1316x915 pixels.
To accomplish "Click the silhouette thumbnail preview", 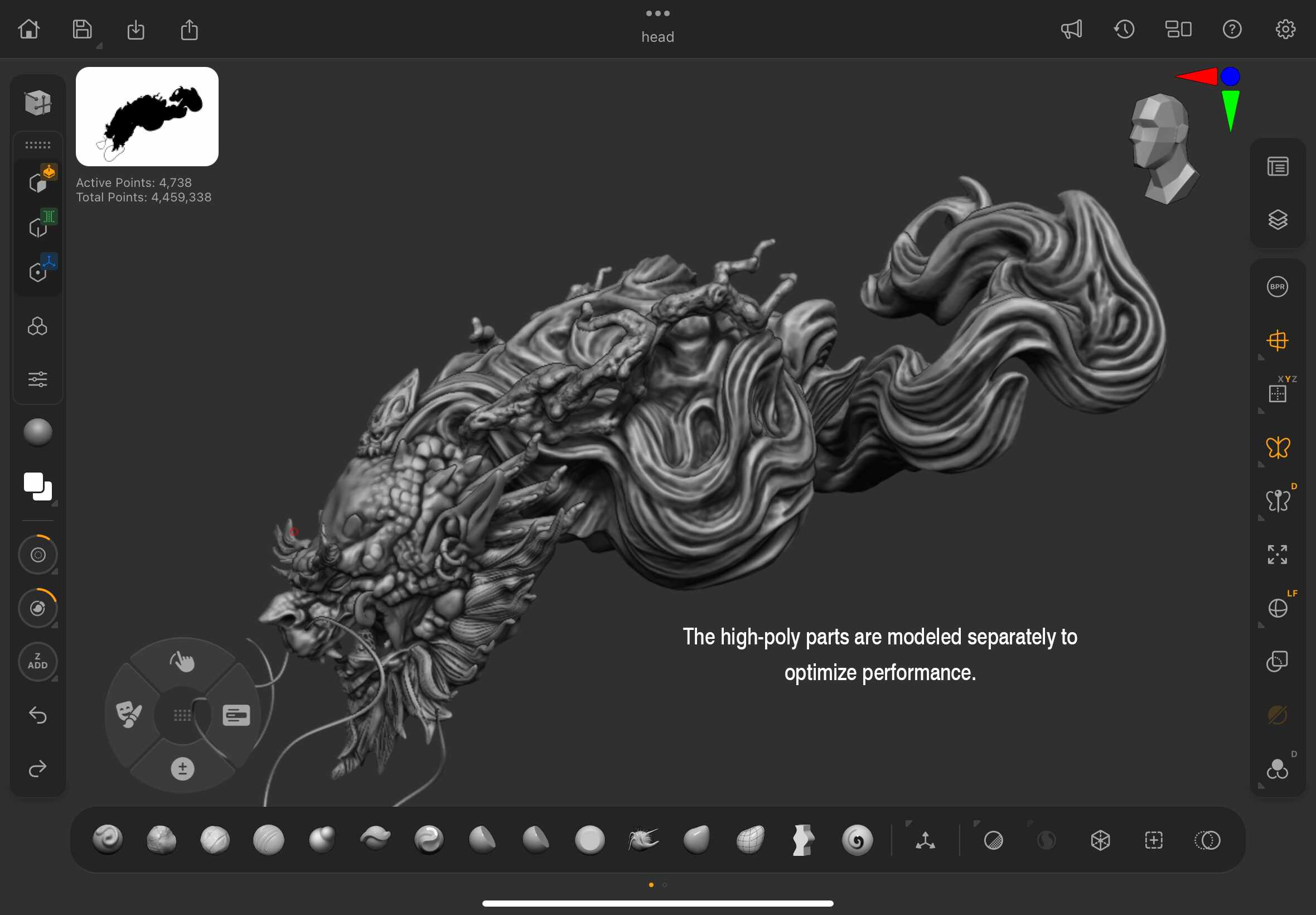I will click(147, 117).
